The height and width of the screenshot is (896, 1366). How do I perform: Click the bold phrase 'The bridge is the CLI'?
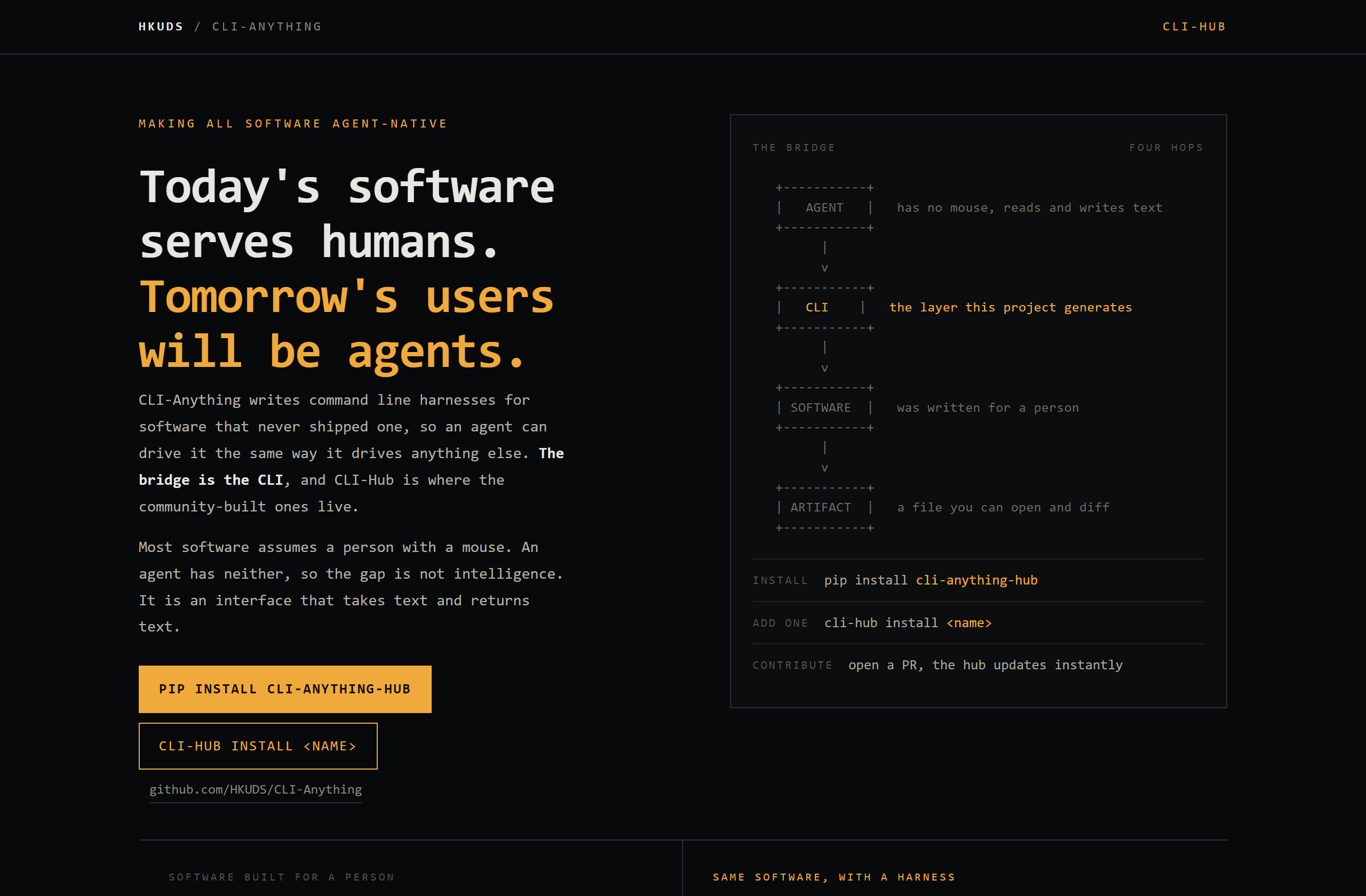click(x=351, y=466)
